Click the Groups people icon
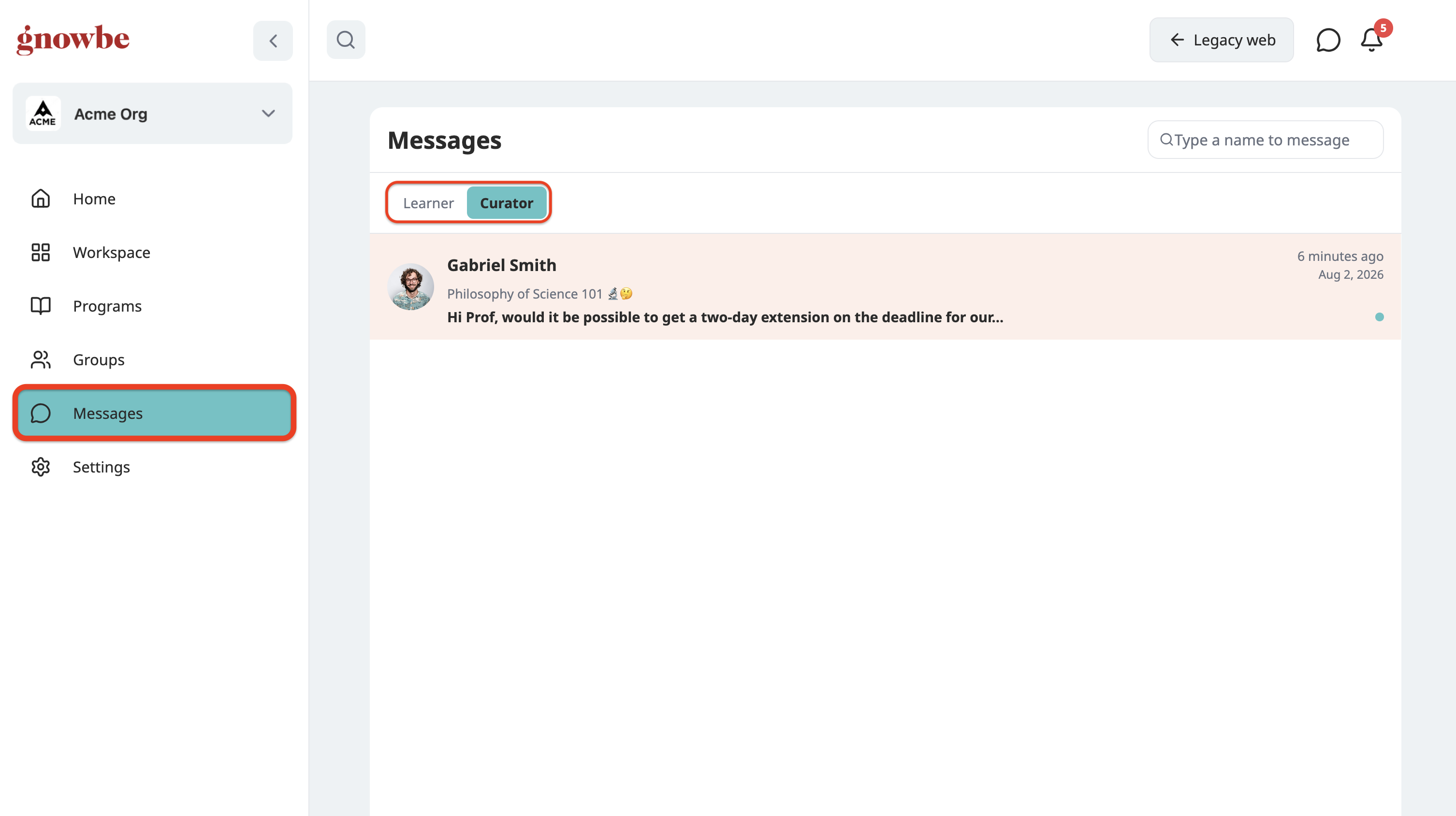Image resolution: width=1456 pixels, height=816 pixels. 41,360
